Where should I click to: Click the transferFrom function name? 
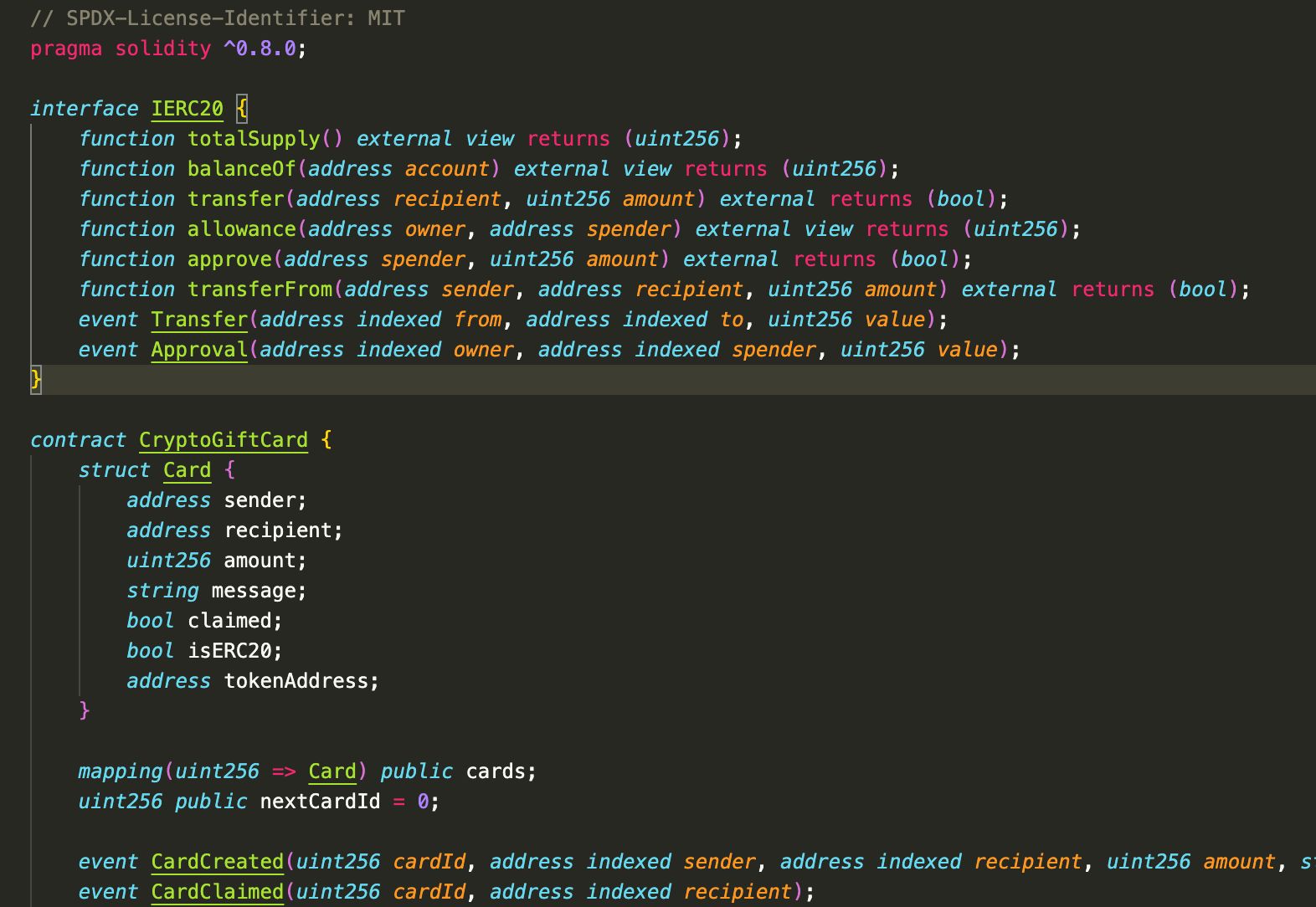260,290
